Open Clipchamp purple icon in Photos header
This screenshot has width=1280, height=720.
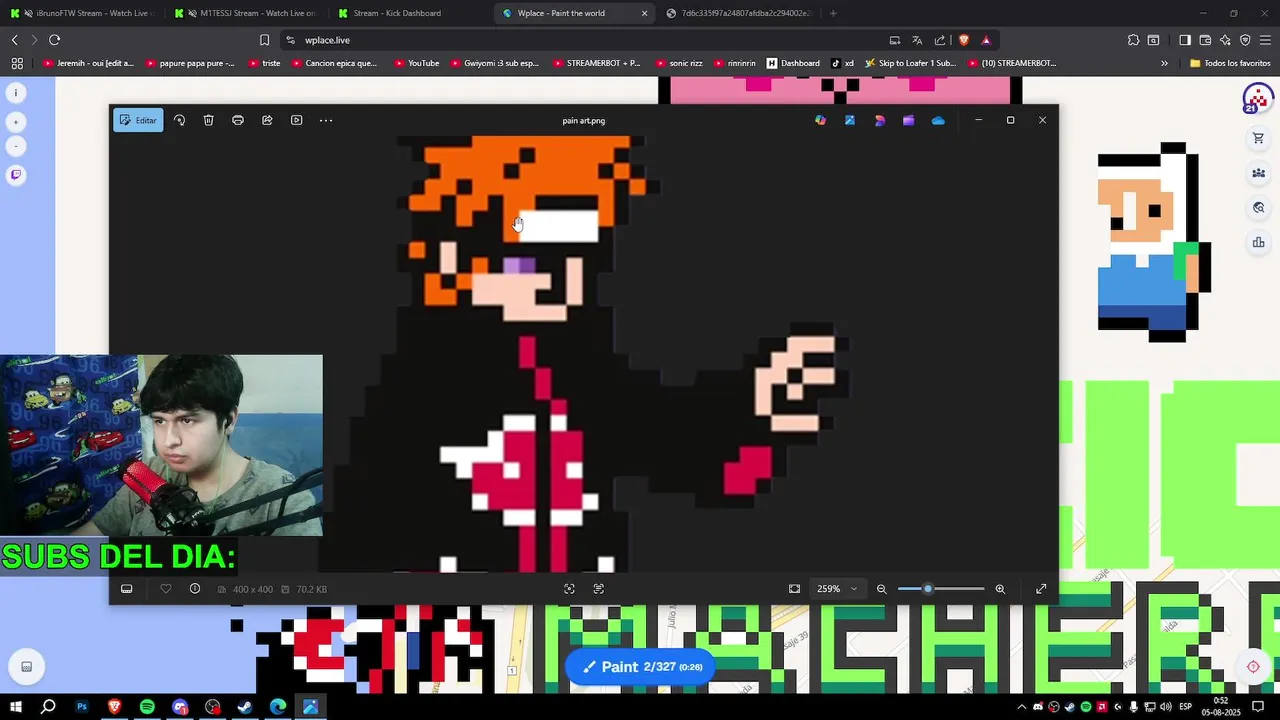click(908, 120)
